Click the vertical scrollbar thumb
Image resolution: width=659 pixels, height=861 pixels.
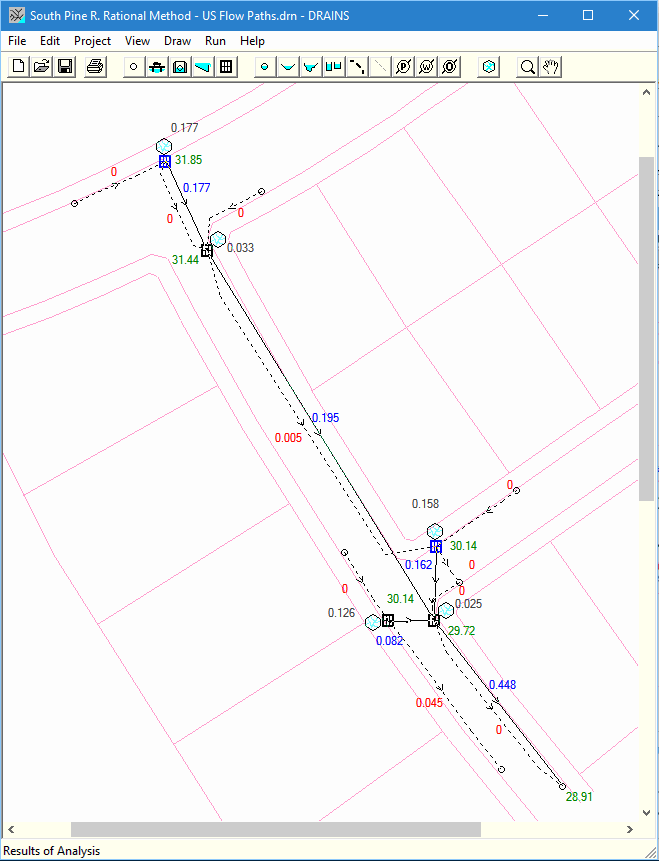tap(646, 328)
